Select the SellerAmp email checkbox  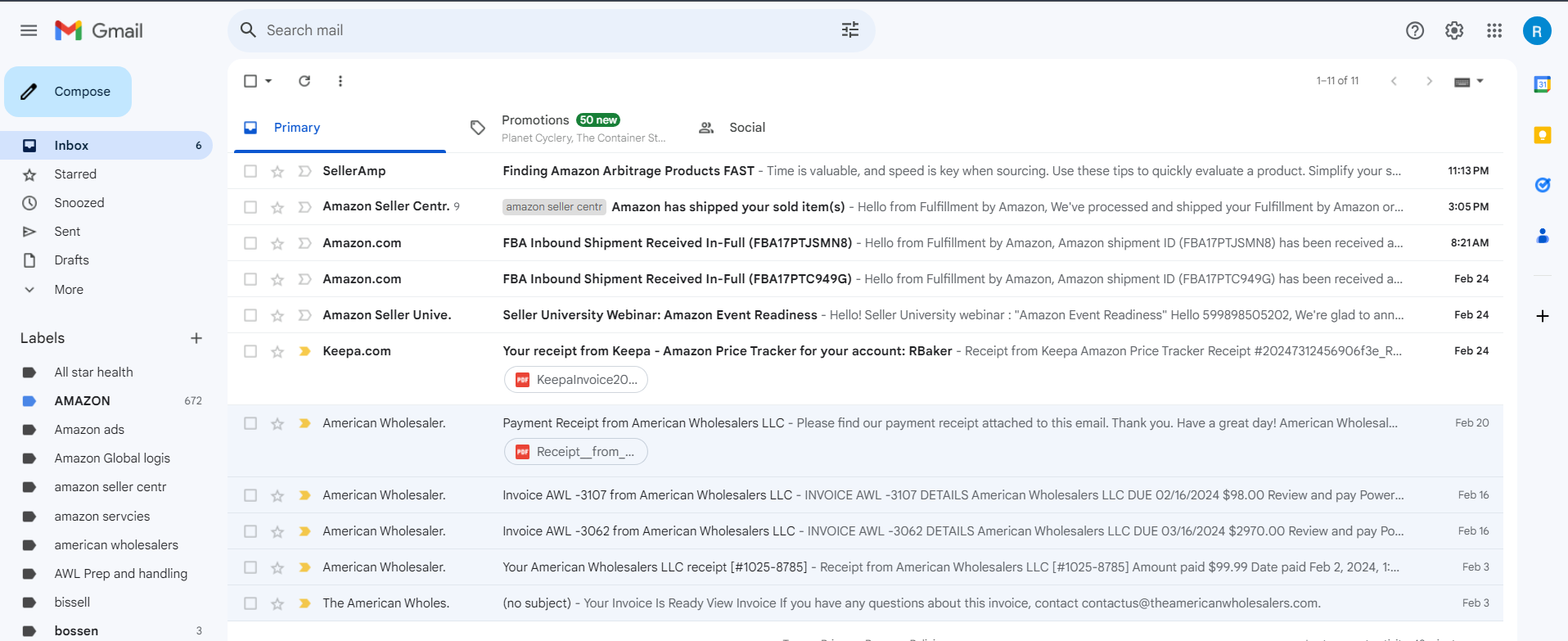(250, 171)
